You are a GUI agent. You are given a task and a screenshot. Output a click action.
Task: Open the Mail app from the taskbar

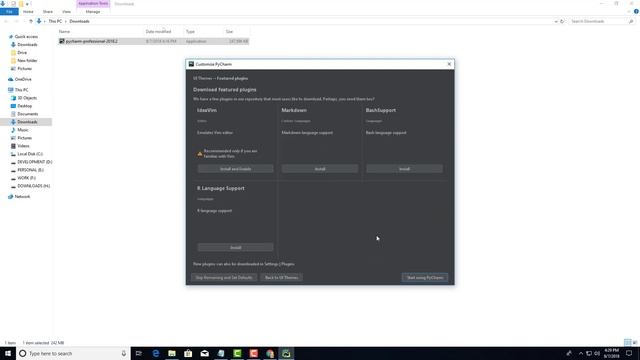coord(204,353)
